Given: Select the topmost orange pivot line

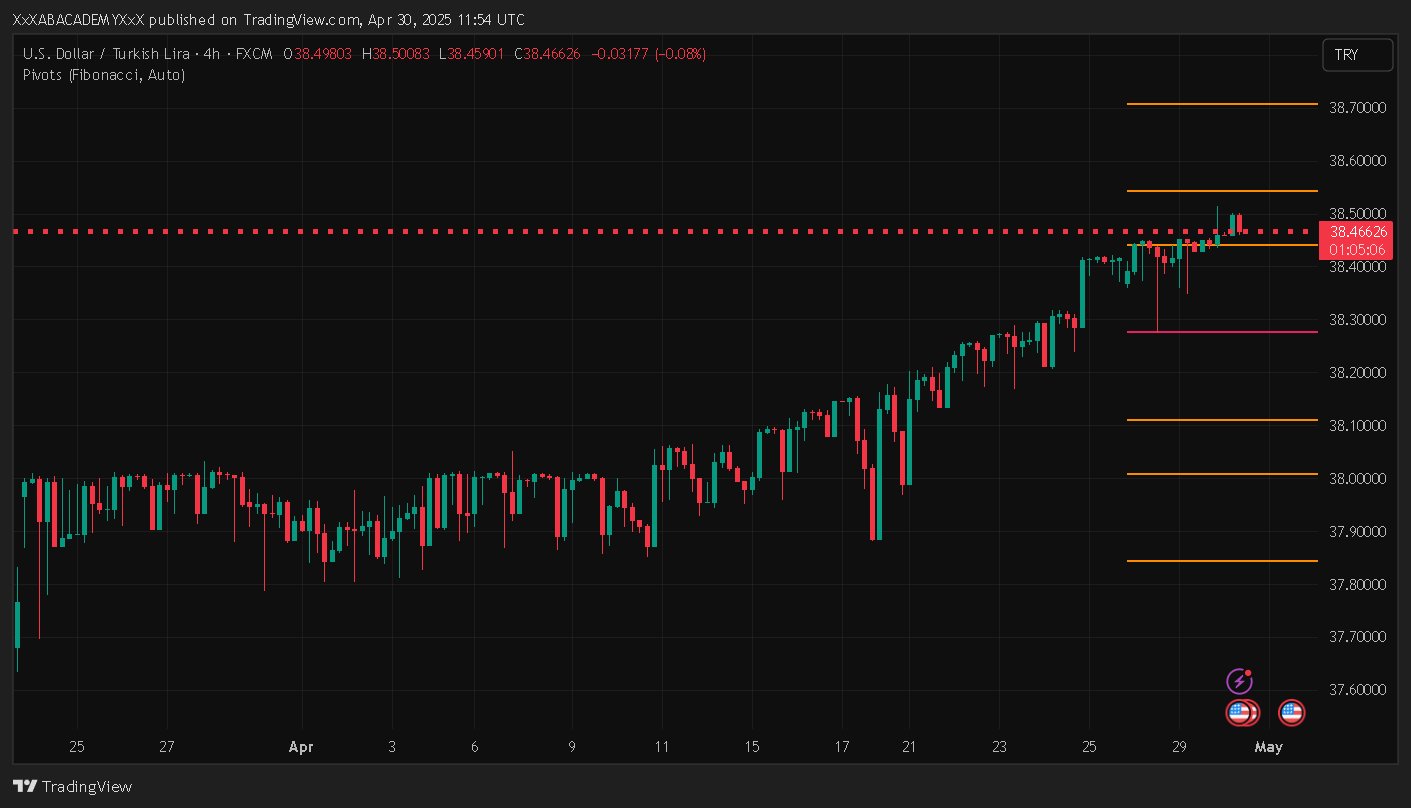Looking at the screenshot, I should [1221, 104].
